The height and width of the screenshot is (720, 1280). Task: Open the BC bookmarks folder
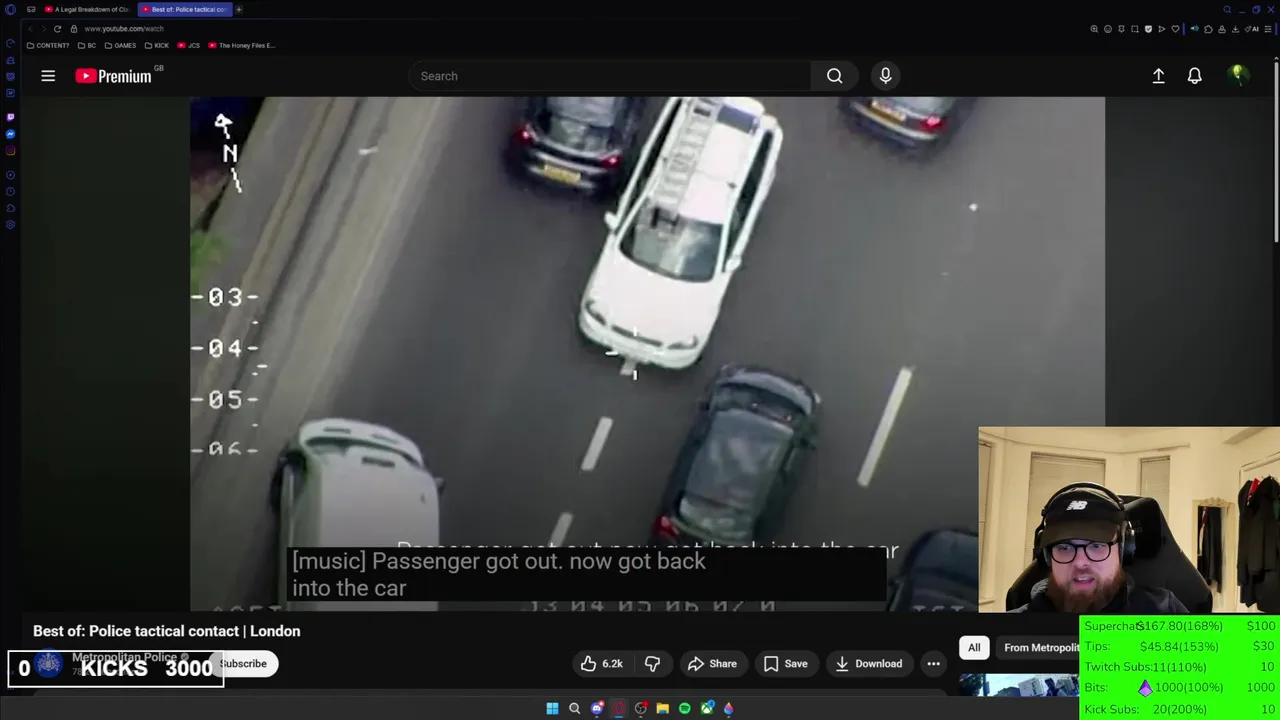point(87,45)
